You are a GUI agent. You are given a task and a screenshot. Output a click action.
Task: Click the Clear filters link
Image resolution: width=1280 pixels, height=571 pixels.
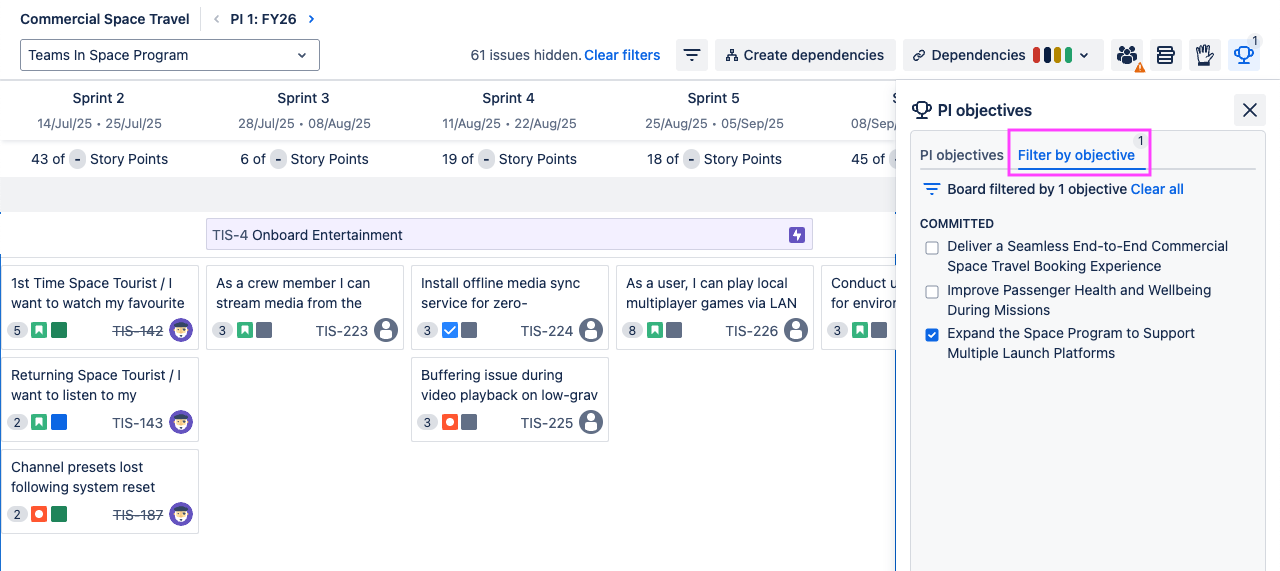pyautogui.click(x=622, y=55)
